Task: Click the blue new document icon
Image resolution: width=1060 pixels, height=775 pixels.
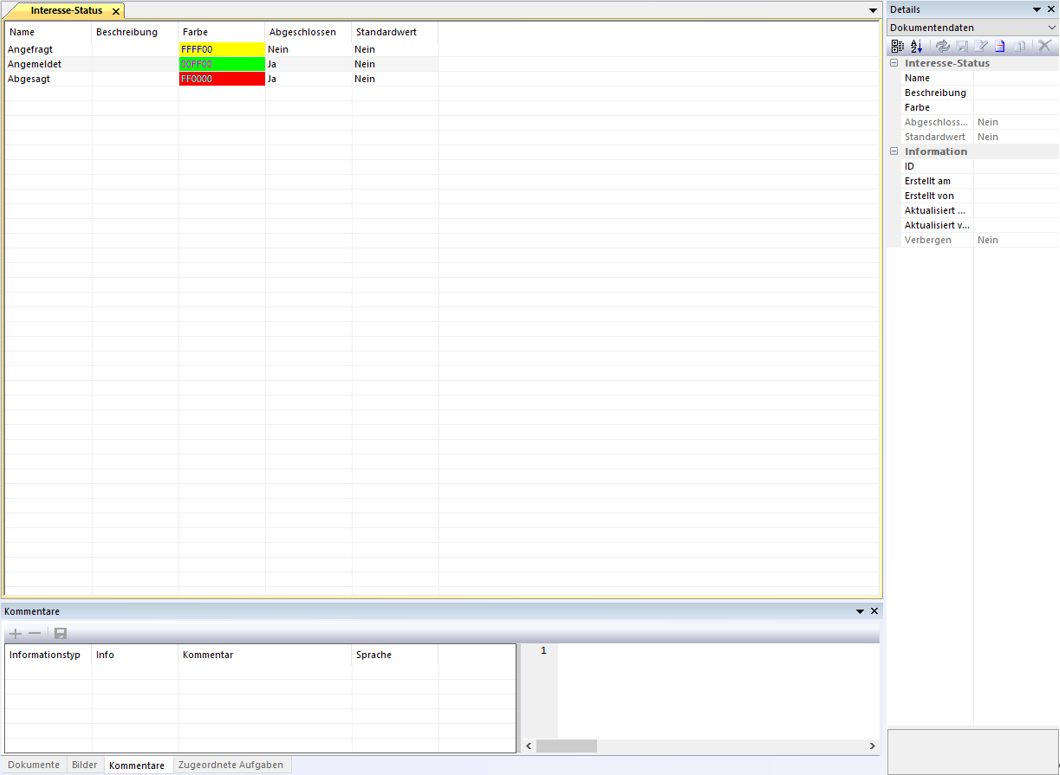Action: [x=1000, y=46]
